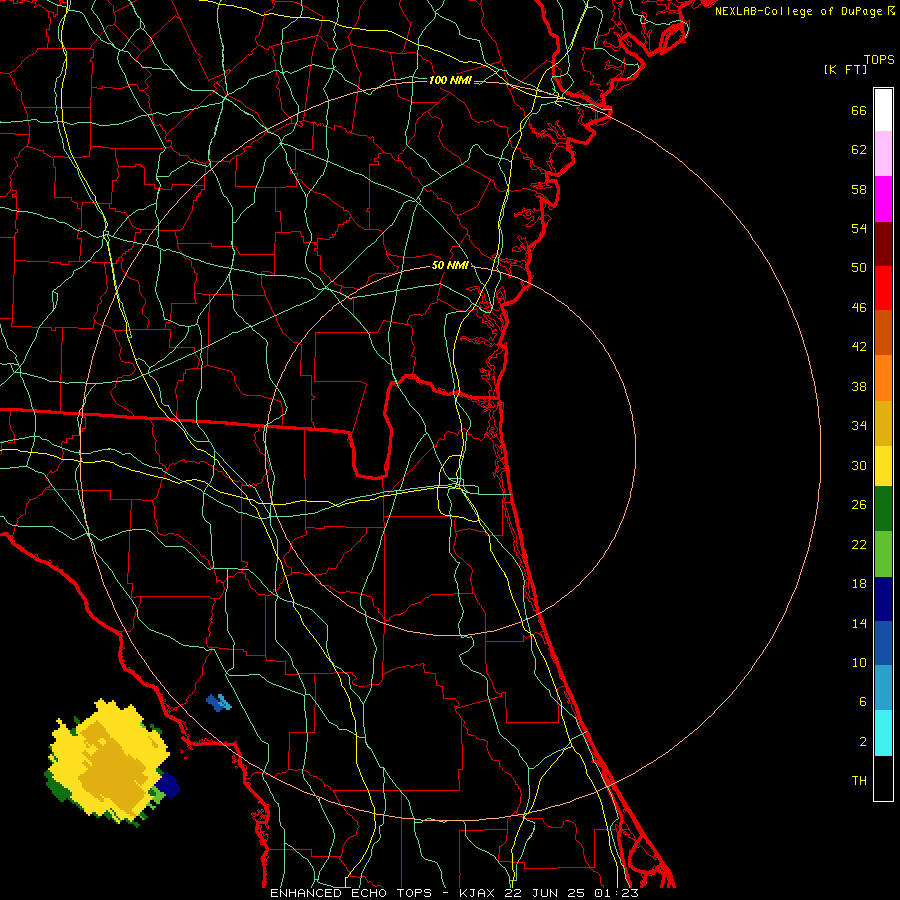Click the '66' legend value label
The image size is (900, 900).
coord(859,110)
